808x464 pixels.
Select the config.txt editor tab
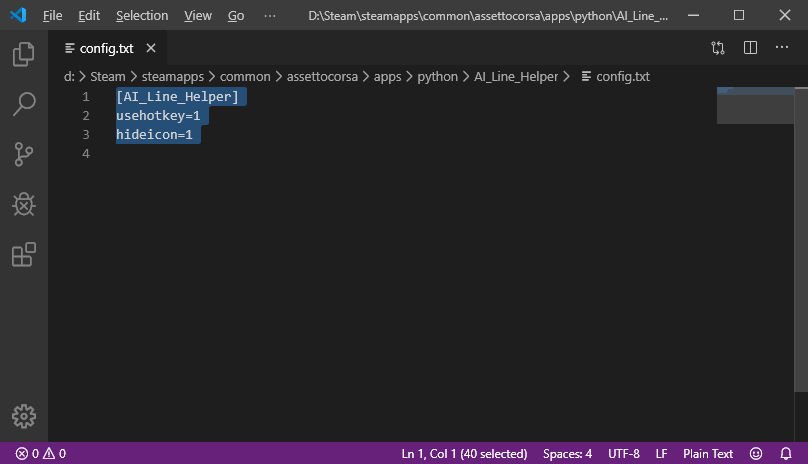click(x=107, y=47)
